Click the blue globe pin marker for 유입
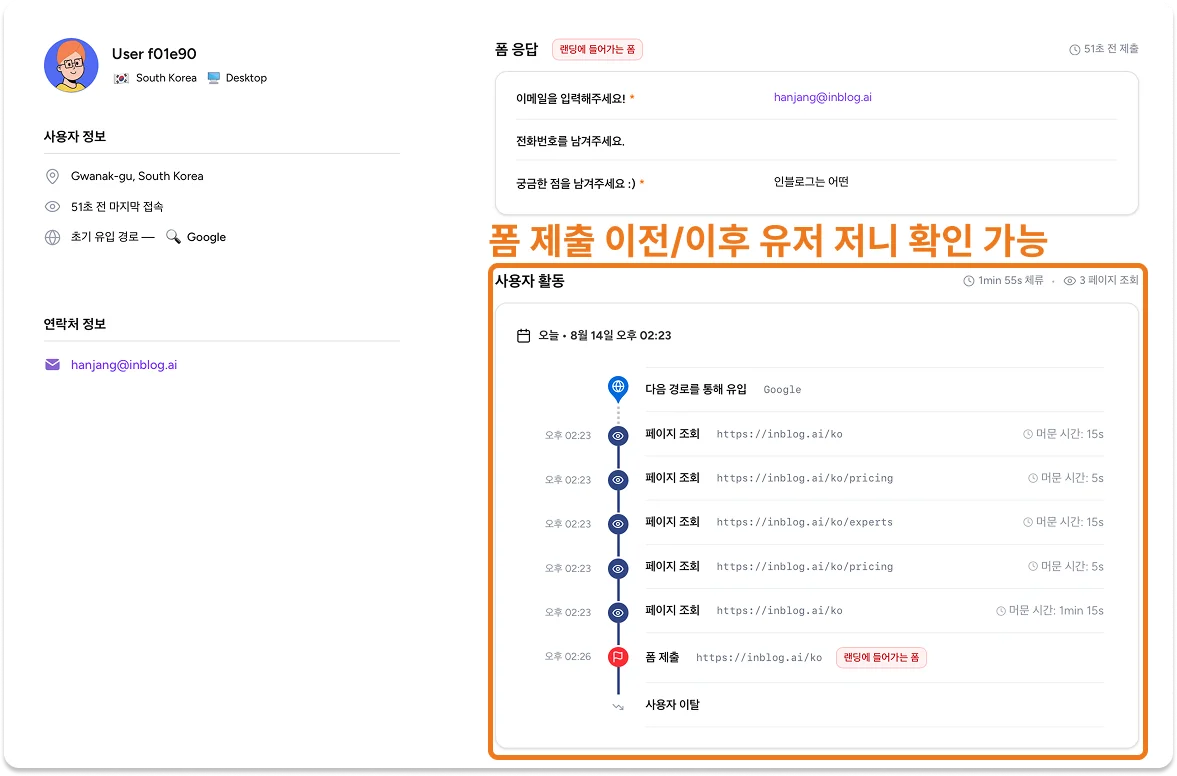 click(x=618, y=388)
